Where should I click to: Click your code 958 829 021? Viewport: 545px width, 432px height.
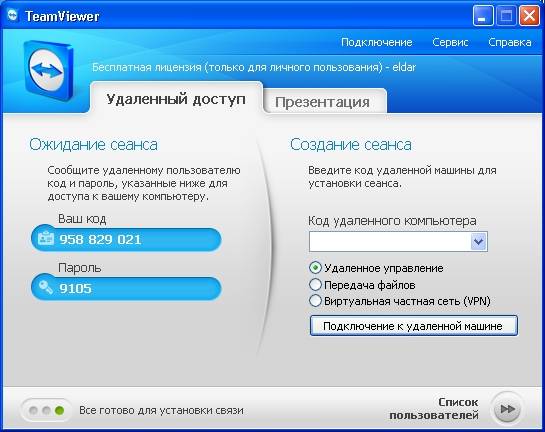pyautogui.click(x=100, y=239)
